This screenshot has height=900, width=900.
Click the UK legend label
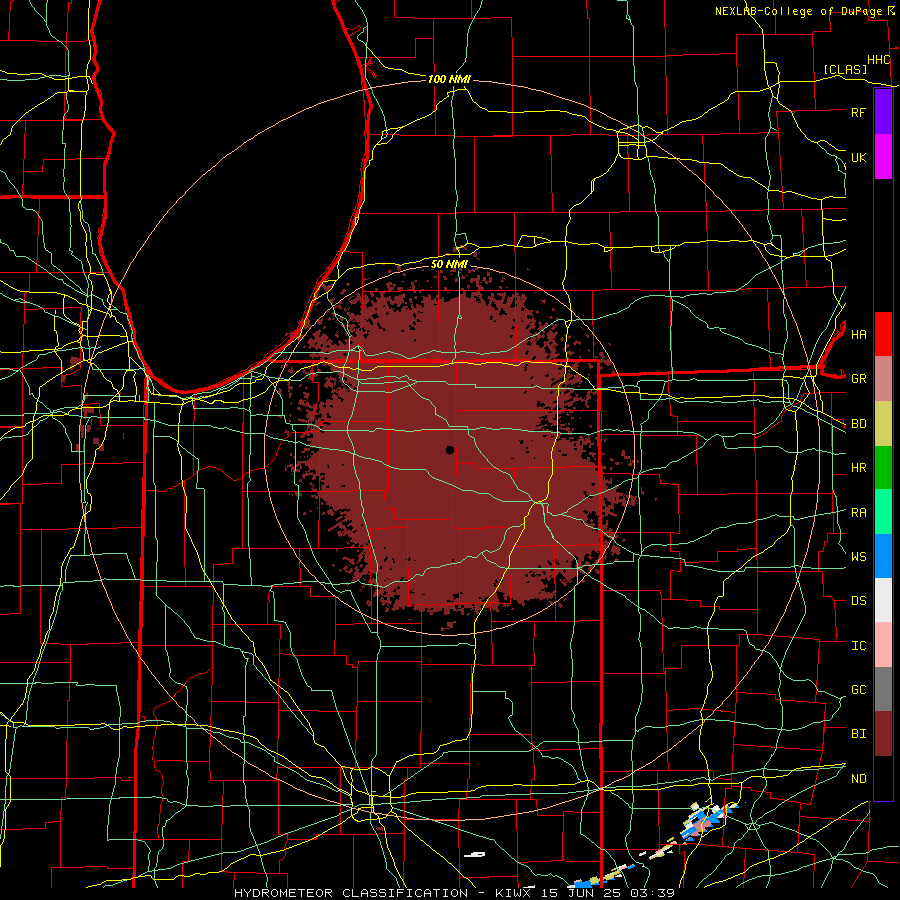858,157
